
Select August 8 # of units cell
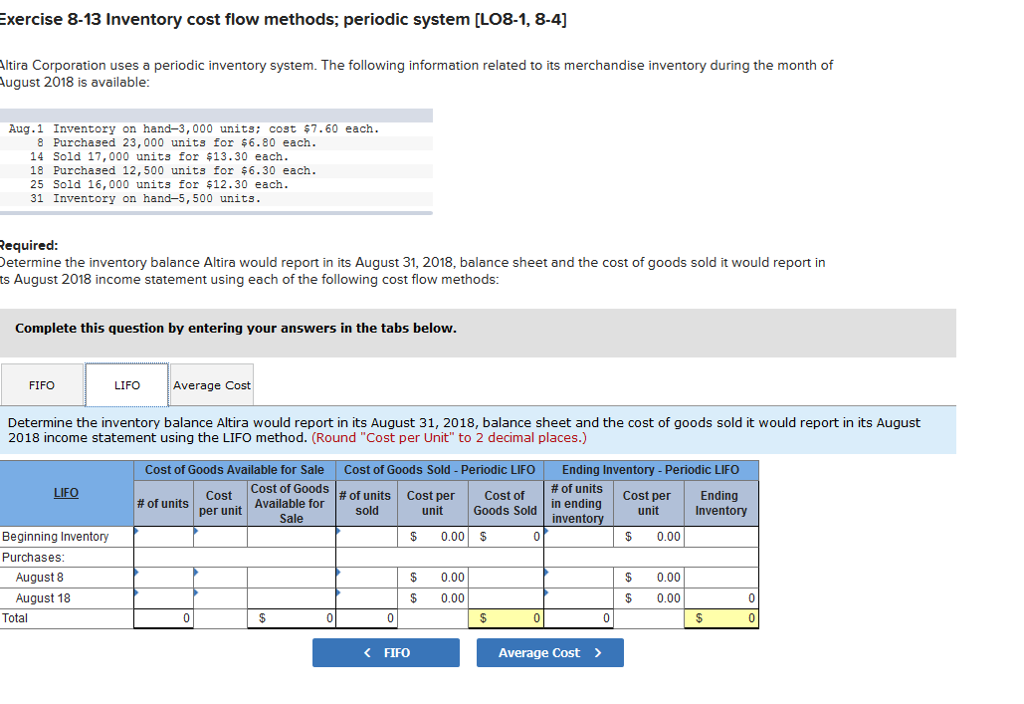pyautogui.click(x=163, y=577)
